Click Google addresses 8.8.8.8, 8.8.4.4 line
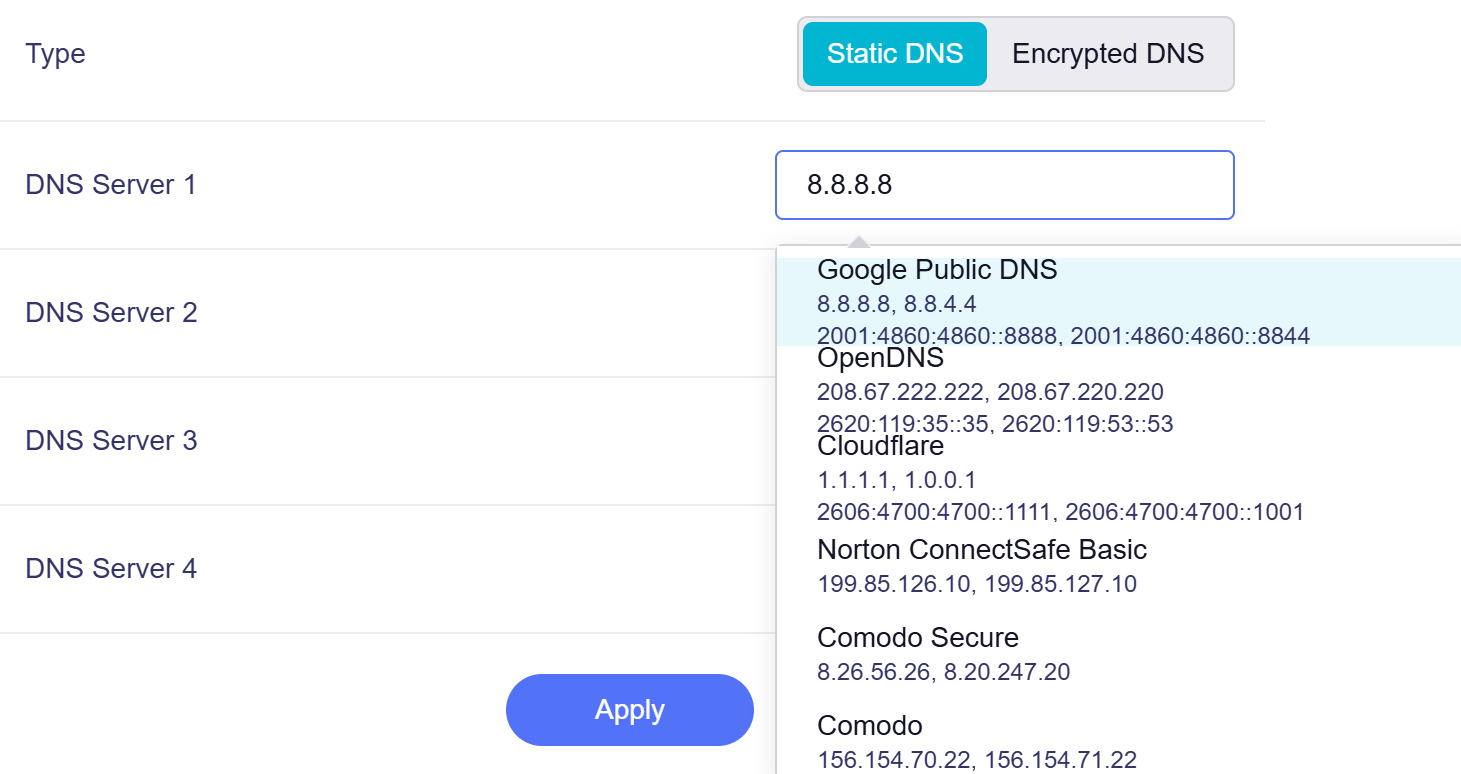The height and width of the screenshot is (774, 1461). point(896,303)
